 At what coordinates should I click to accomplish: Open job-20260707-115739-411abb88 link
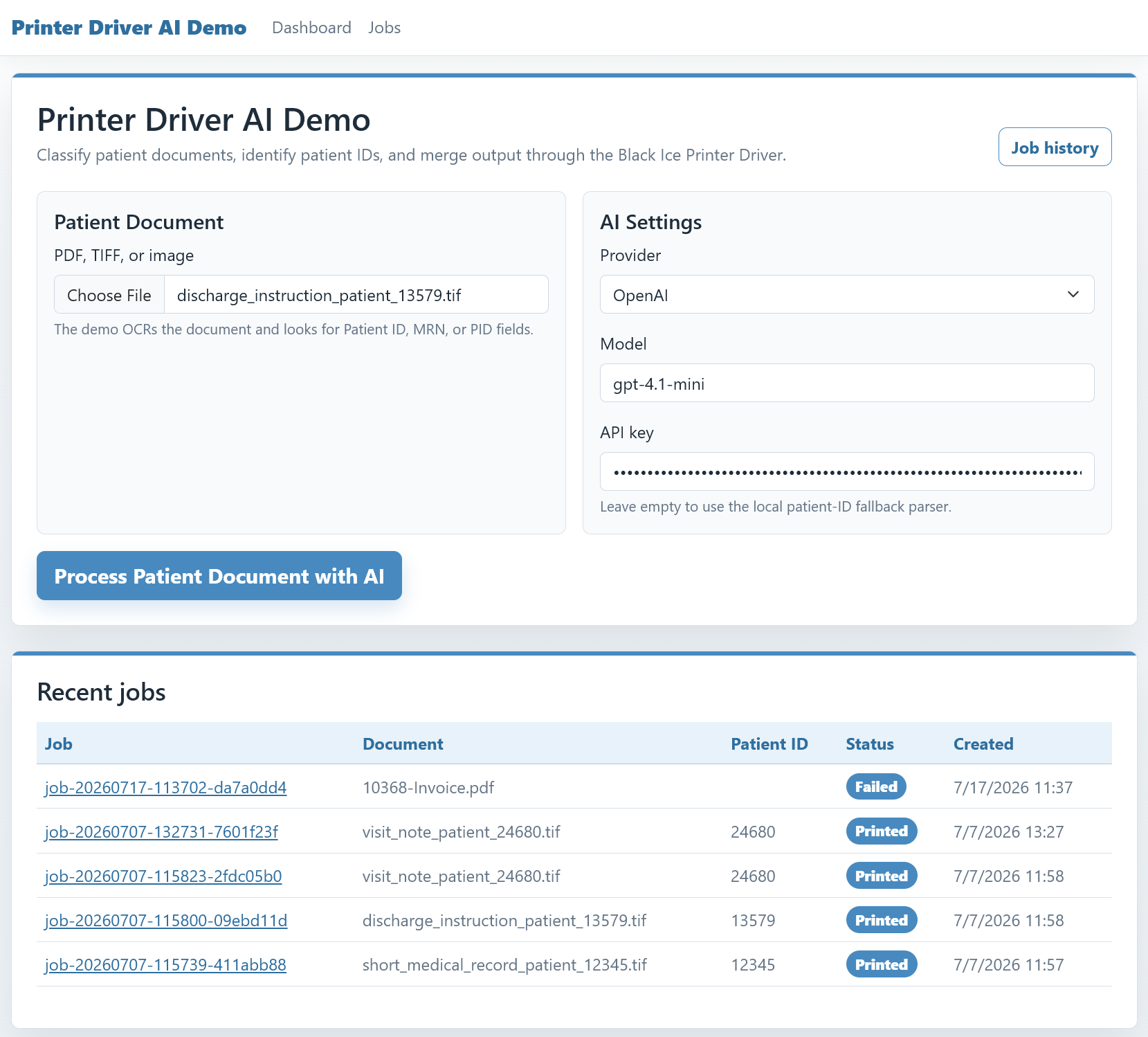165,964
